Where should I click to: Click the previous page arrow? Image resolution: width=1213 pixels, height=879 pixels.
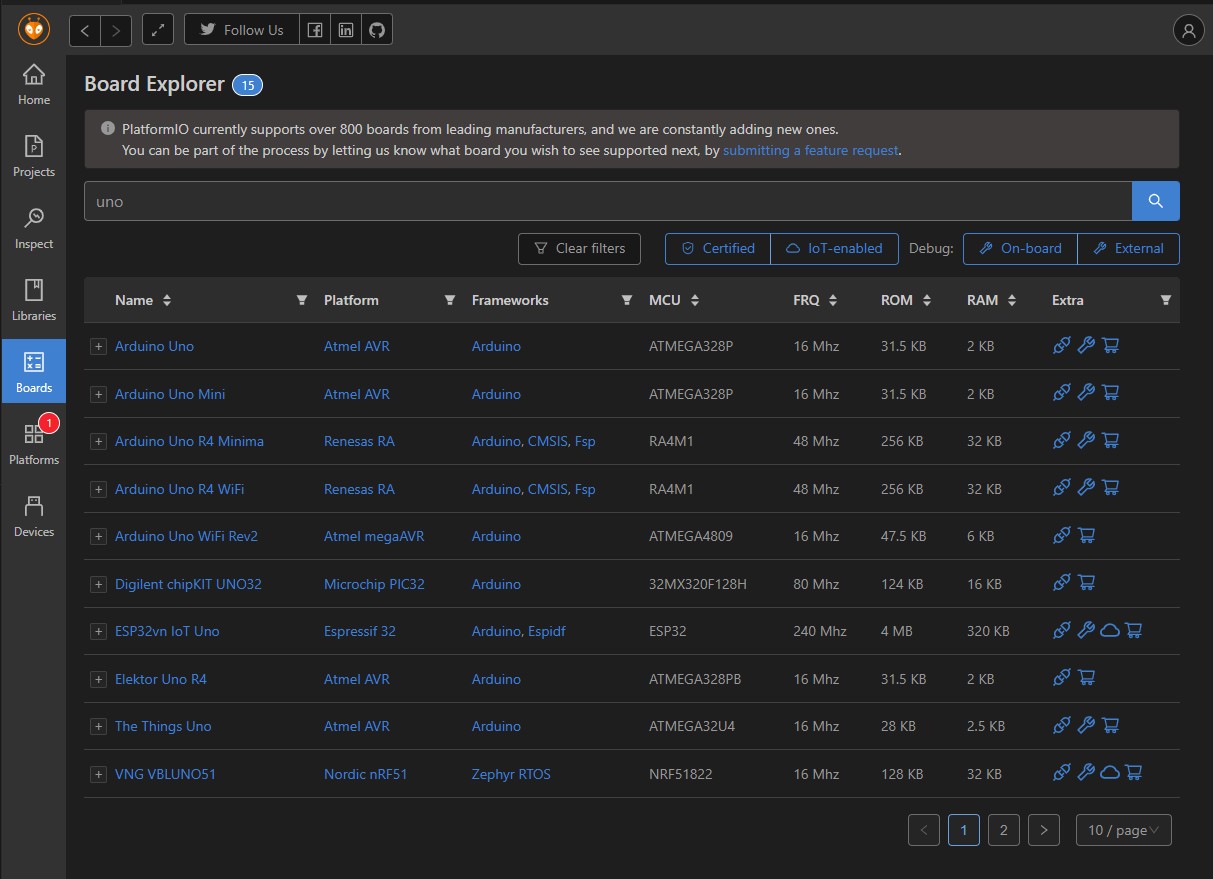[x=924, y=830]
